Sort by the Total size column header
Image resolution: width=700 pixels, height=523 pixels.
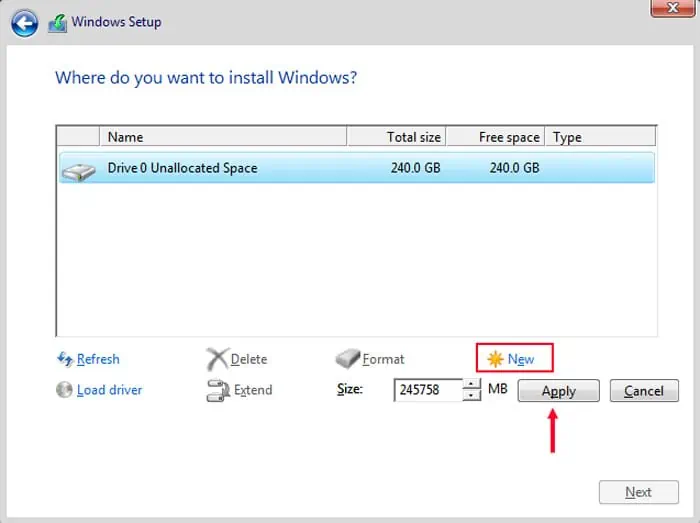pyautogui.click(x=396, y=137)
